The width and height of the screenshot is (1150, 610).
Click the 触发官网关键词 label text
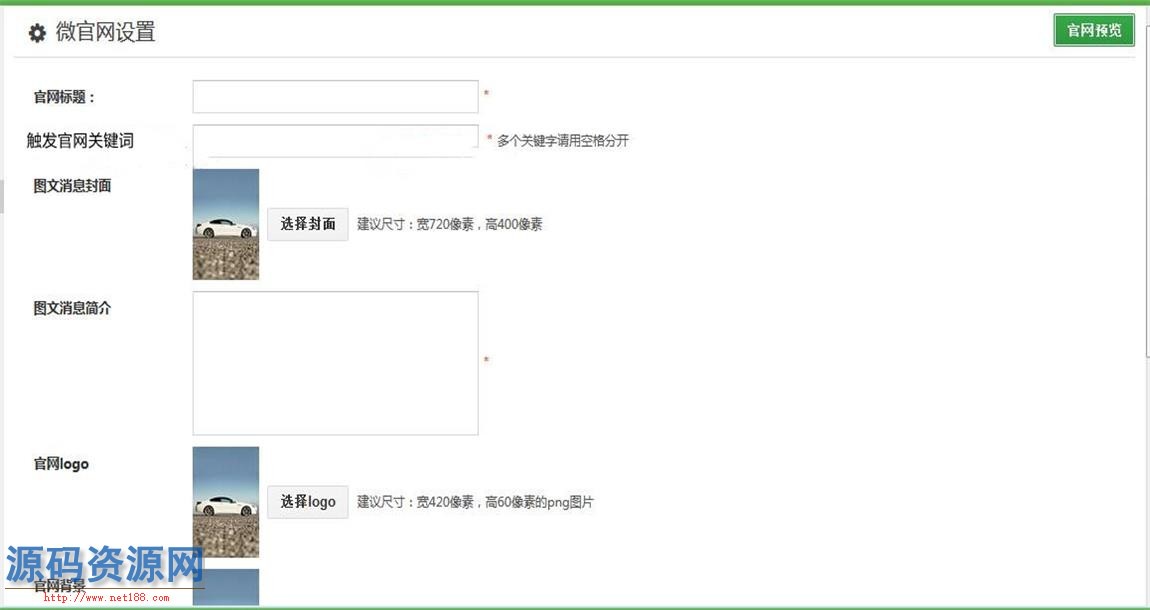point(80,141)
